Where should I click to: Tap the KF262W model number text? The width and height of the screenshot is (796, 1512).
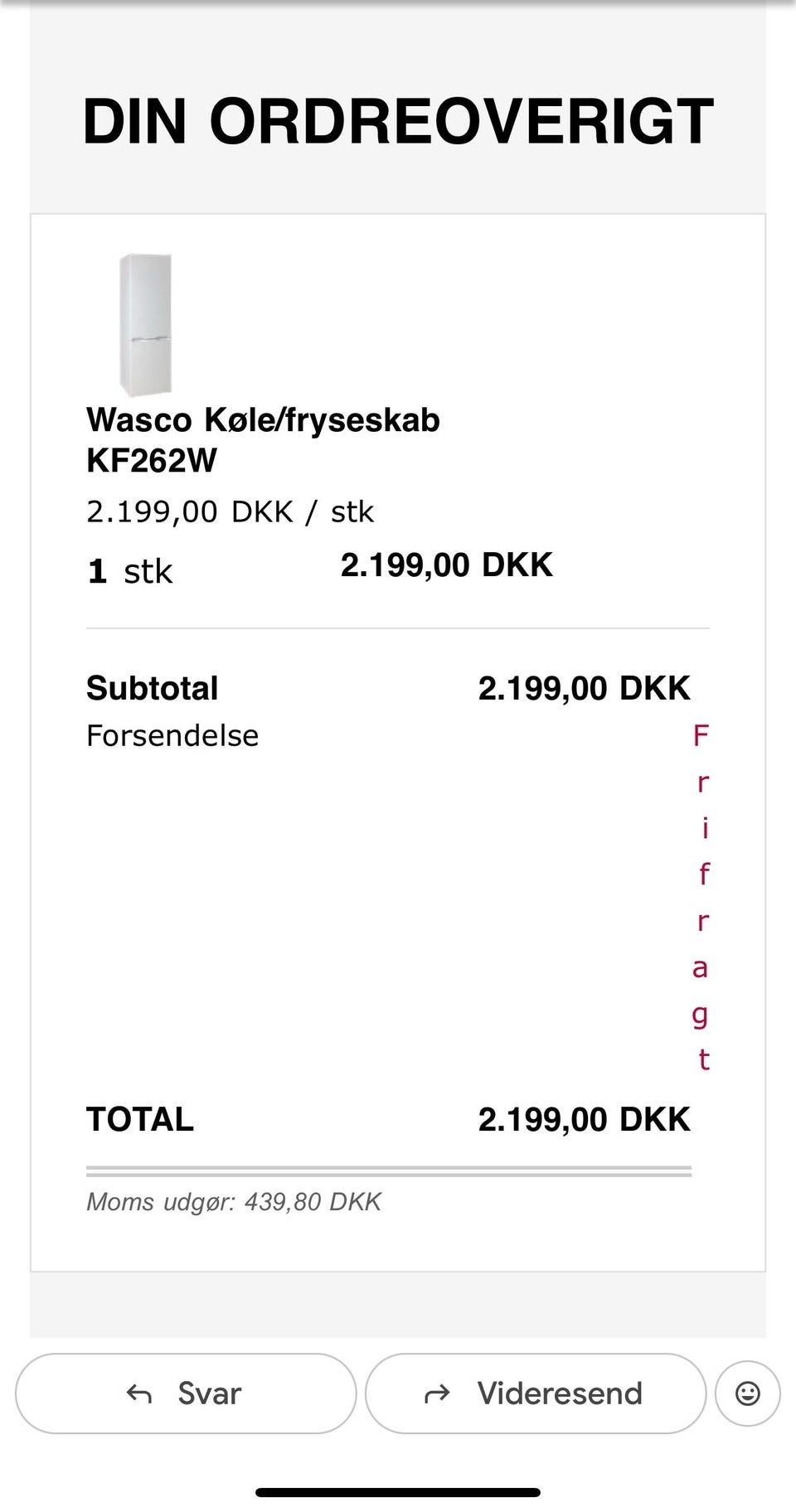(x=152, y=461)
